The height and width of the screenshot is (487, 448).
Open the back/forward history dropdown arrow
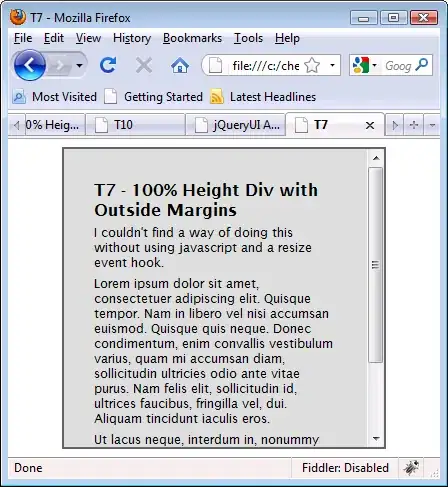[x=79, y=65]
